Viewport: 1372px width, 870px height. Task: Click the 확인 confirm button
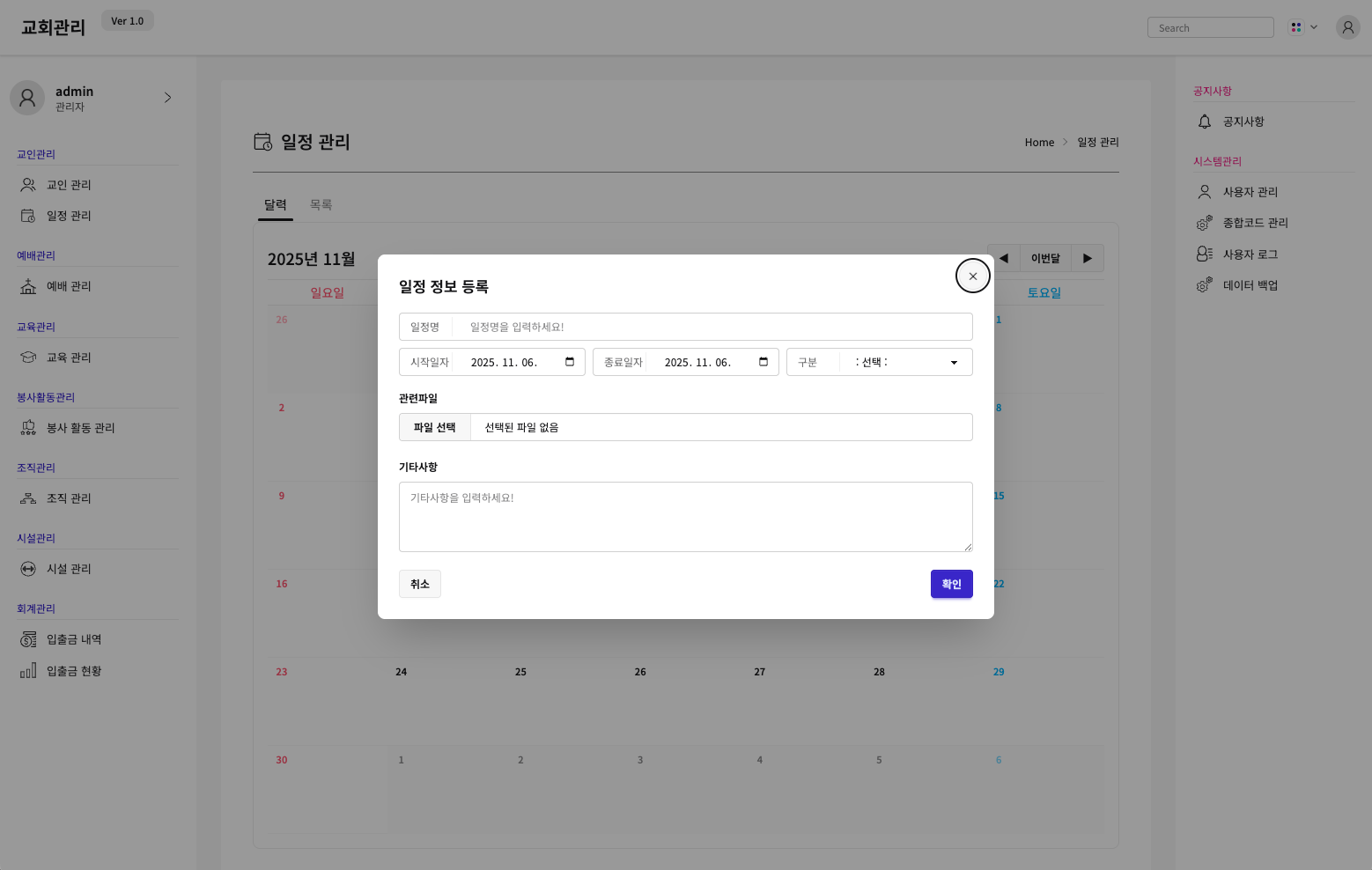(x=951, y=584)
